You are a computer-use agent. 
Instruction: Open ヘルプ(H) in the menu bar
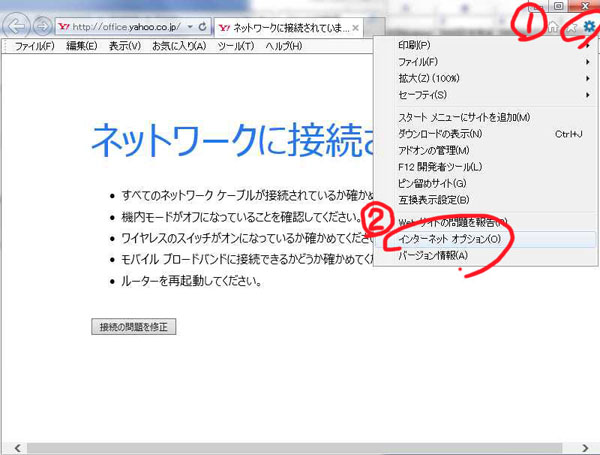tap(284, 46)
